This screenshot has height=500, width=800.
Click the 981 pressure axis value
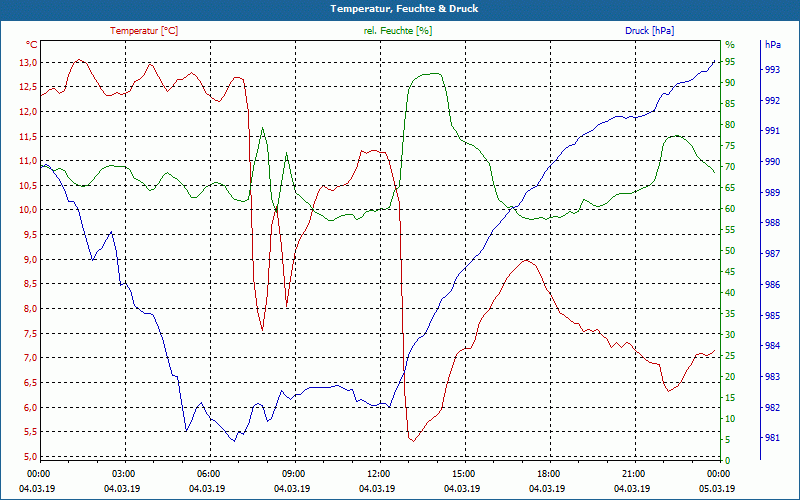click(x=772, y=438)
